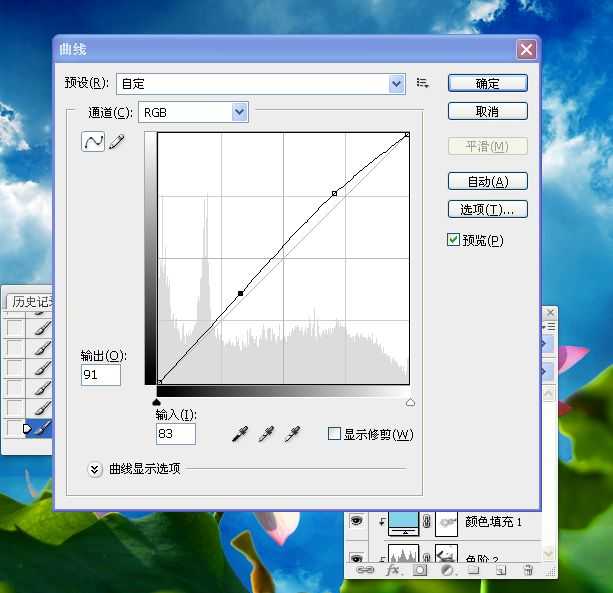Hide the 色阶 2 layer eye
Screen dimensions: 613x593
356,557
